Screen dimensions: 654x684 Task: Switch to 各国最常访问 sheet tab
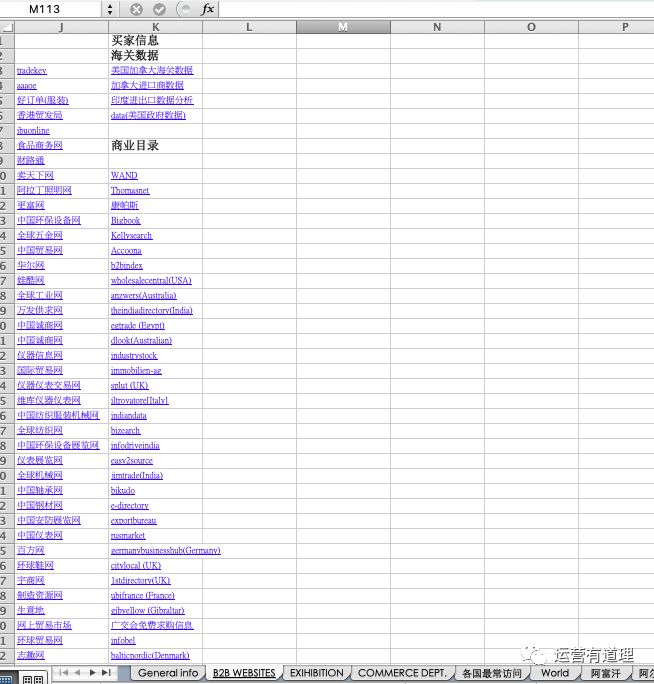coord(492,673)
